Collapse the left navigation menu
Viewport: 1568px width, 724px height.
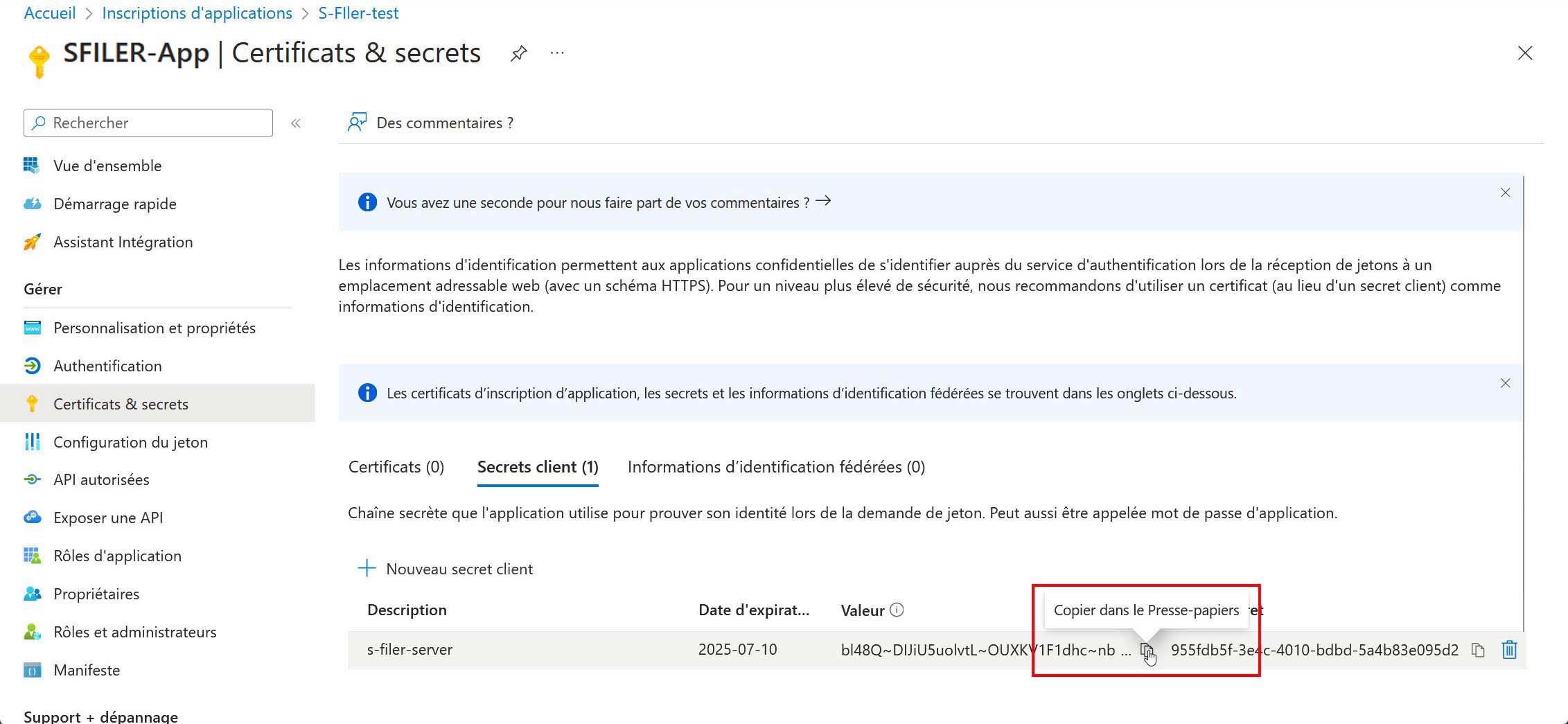296,123
